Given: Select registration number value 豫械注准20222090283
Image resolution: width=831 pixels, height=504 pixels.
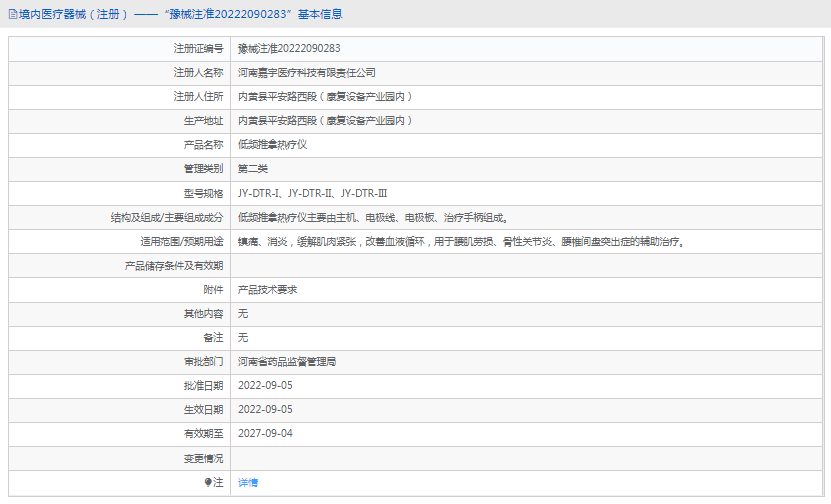Looking at the screenshot, I should coord(289,48).
